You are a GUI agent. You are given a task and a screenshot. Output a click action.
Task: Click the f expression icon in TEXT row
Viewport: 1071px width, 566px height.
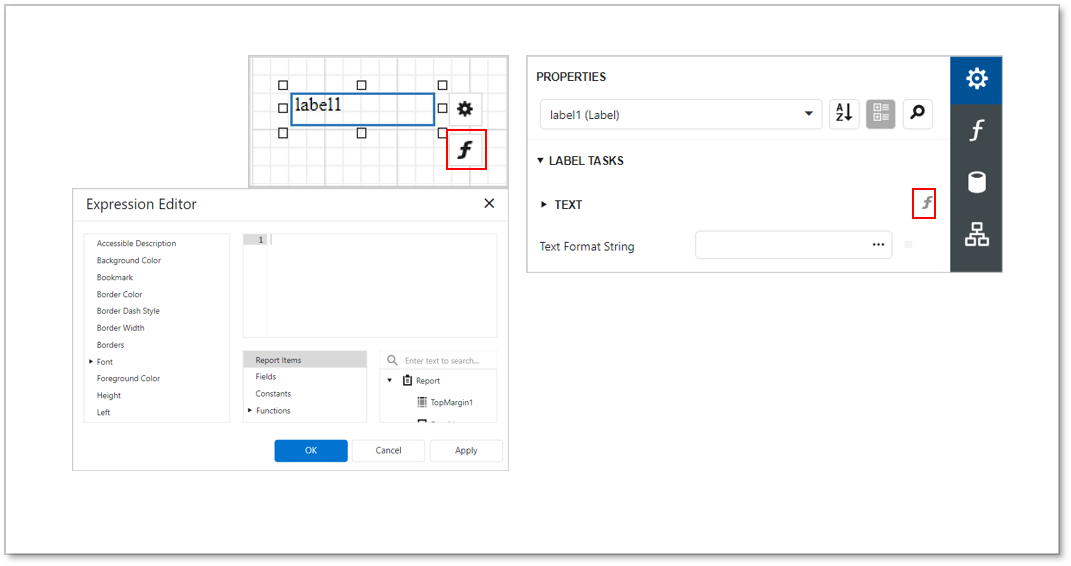pos(925,204)
